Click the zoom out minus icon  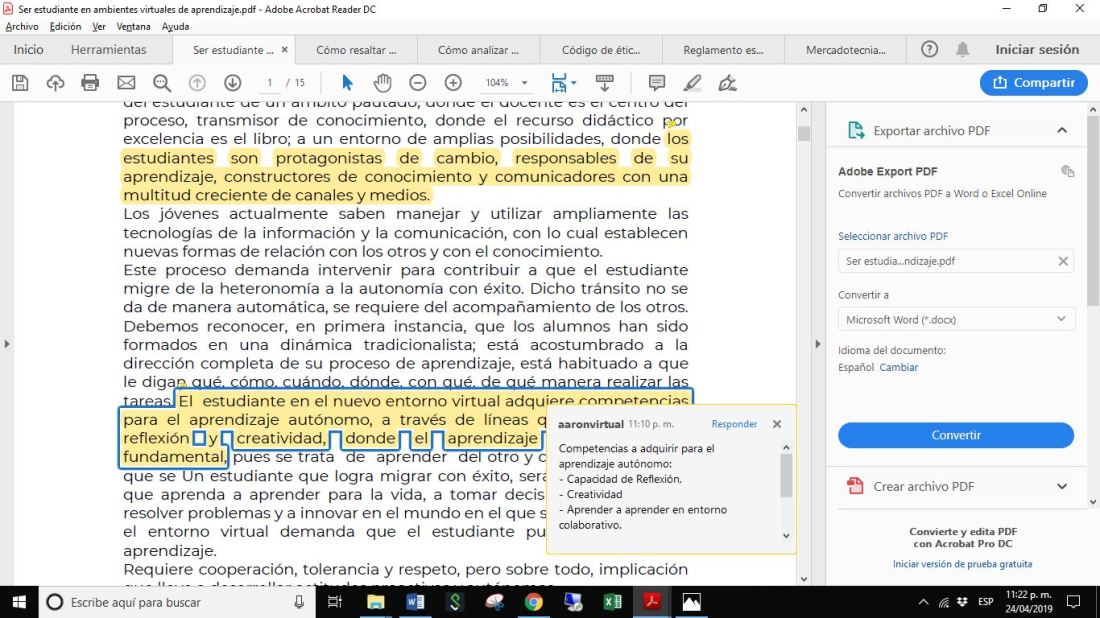pos(418,83)
